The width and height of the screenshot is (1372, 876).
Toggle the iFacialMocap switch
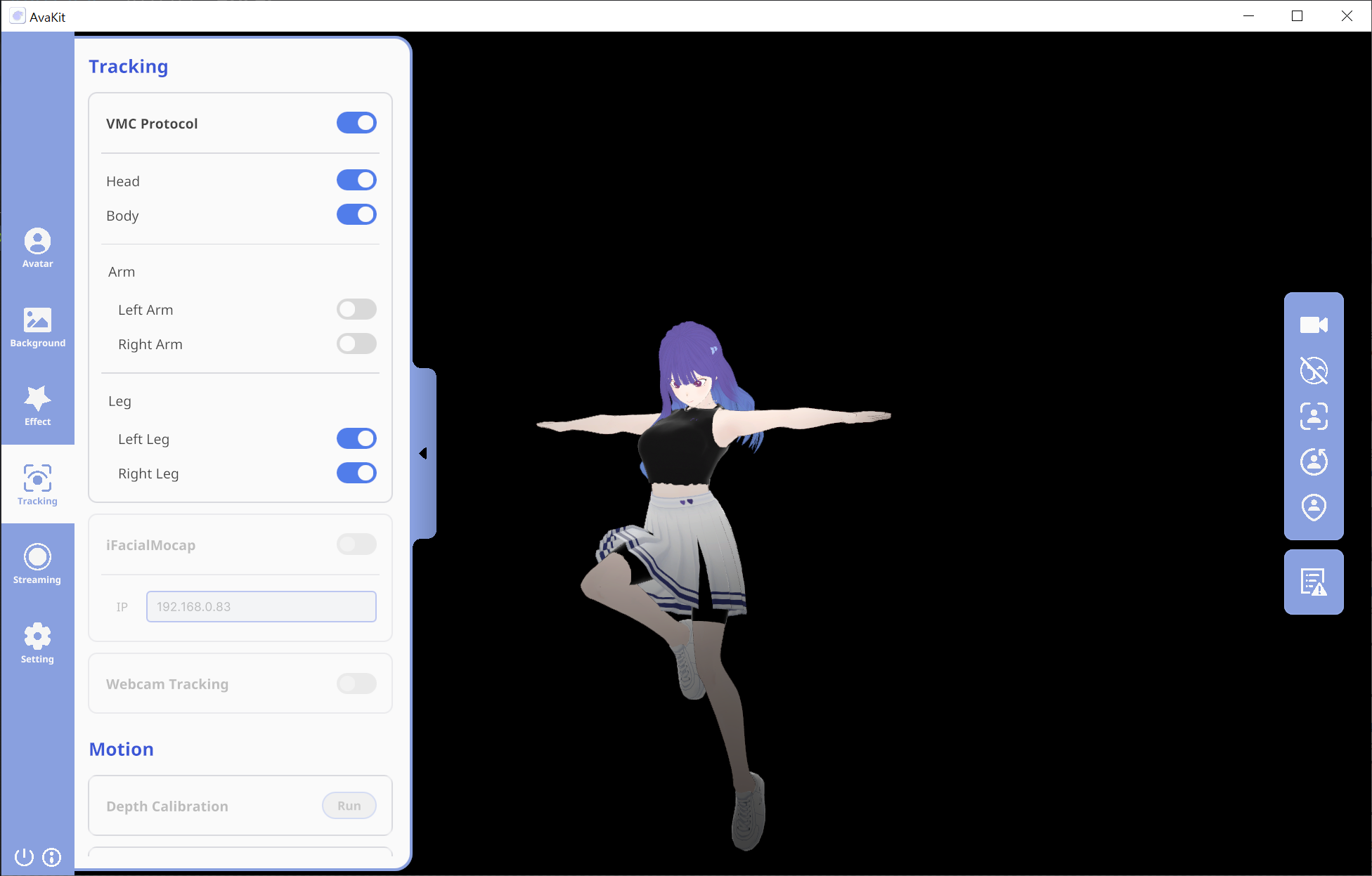coord(356,544)
